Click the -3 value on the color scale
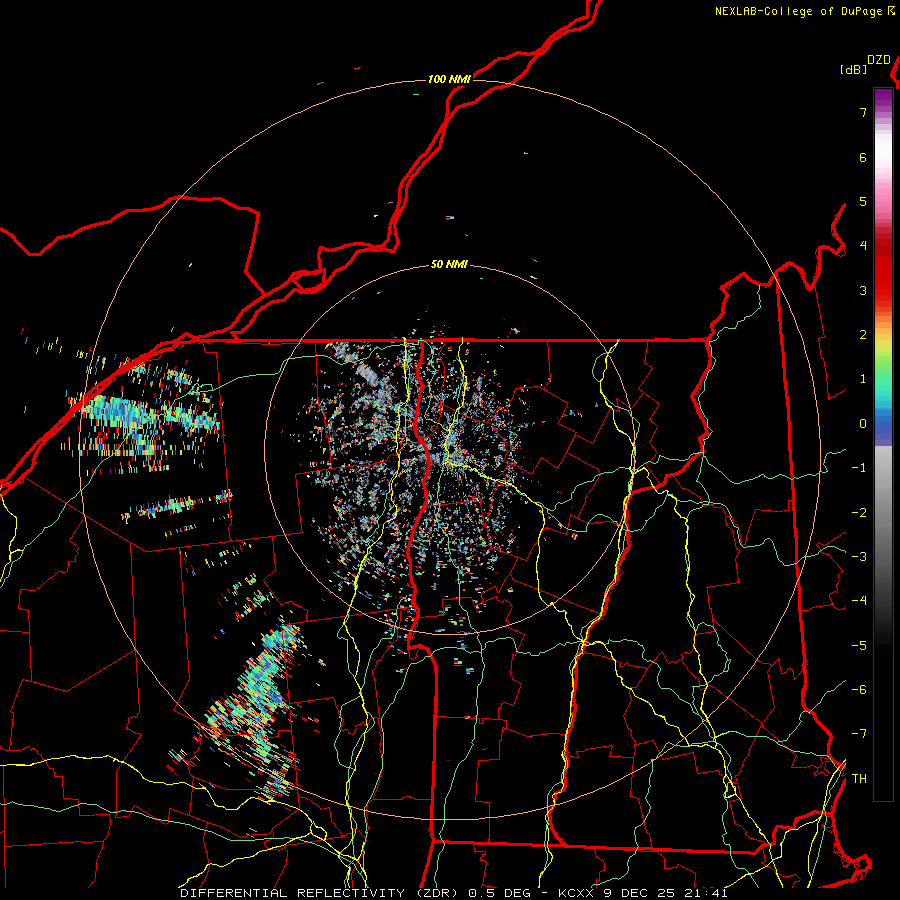Screen dimensions: 900x900 pyautogui.click(x=859, y=557)
